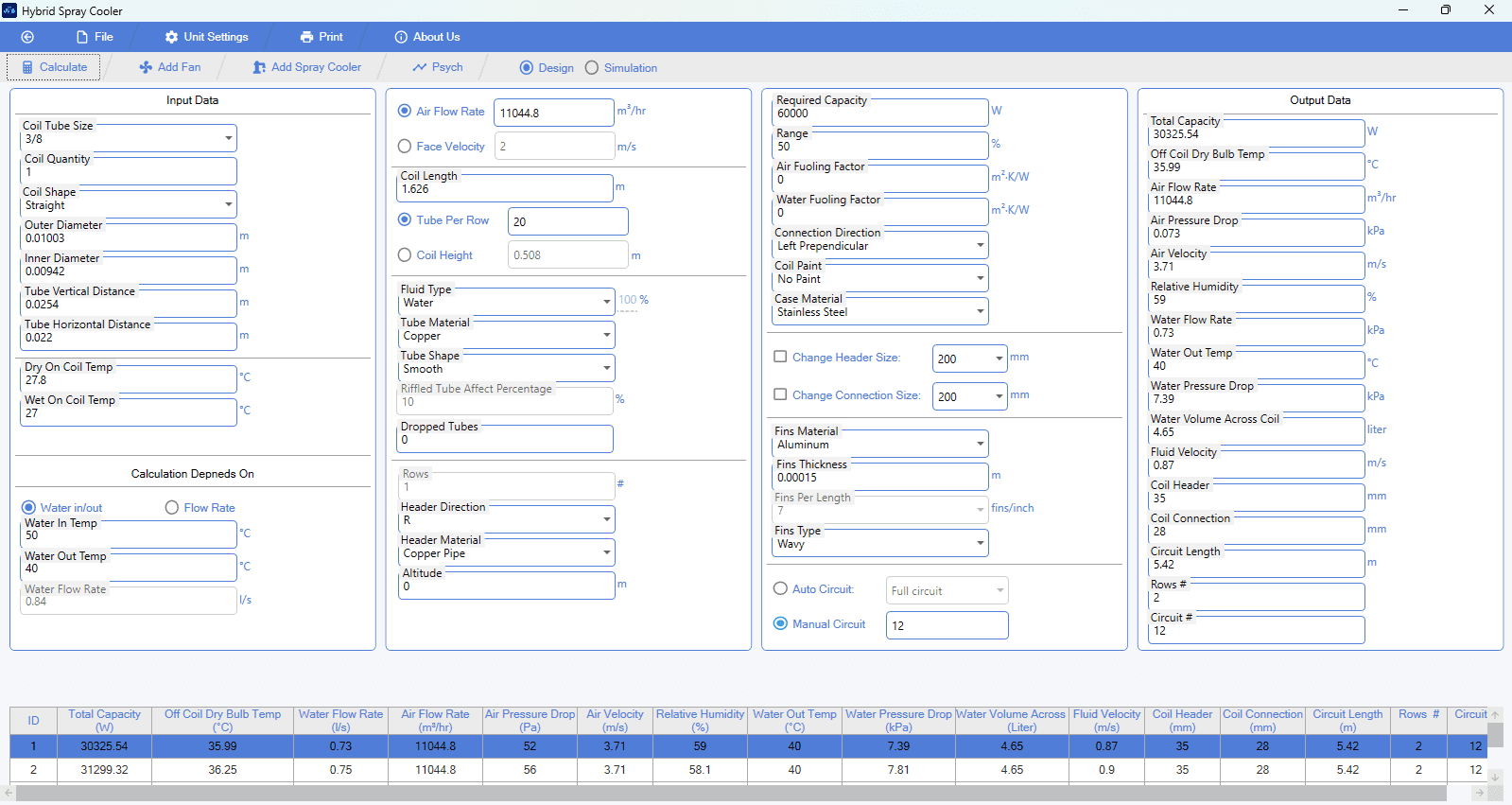The image size is (1512, 805).
Task: Open the Unit Settings menu
Action: click(206, 37)
